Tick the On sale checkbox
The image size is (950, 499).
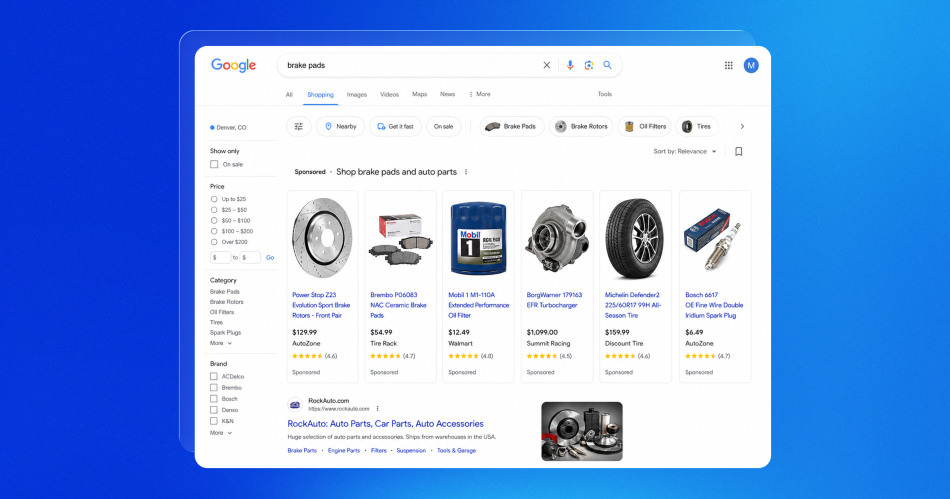(x=214, y=165)
